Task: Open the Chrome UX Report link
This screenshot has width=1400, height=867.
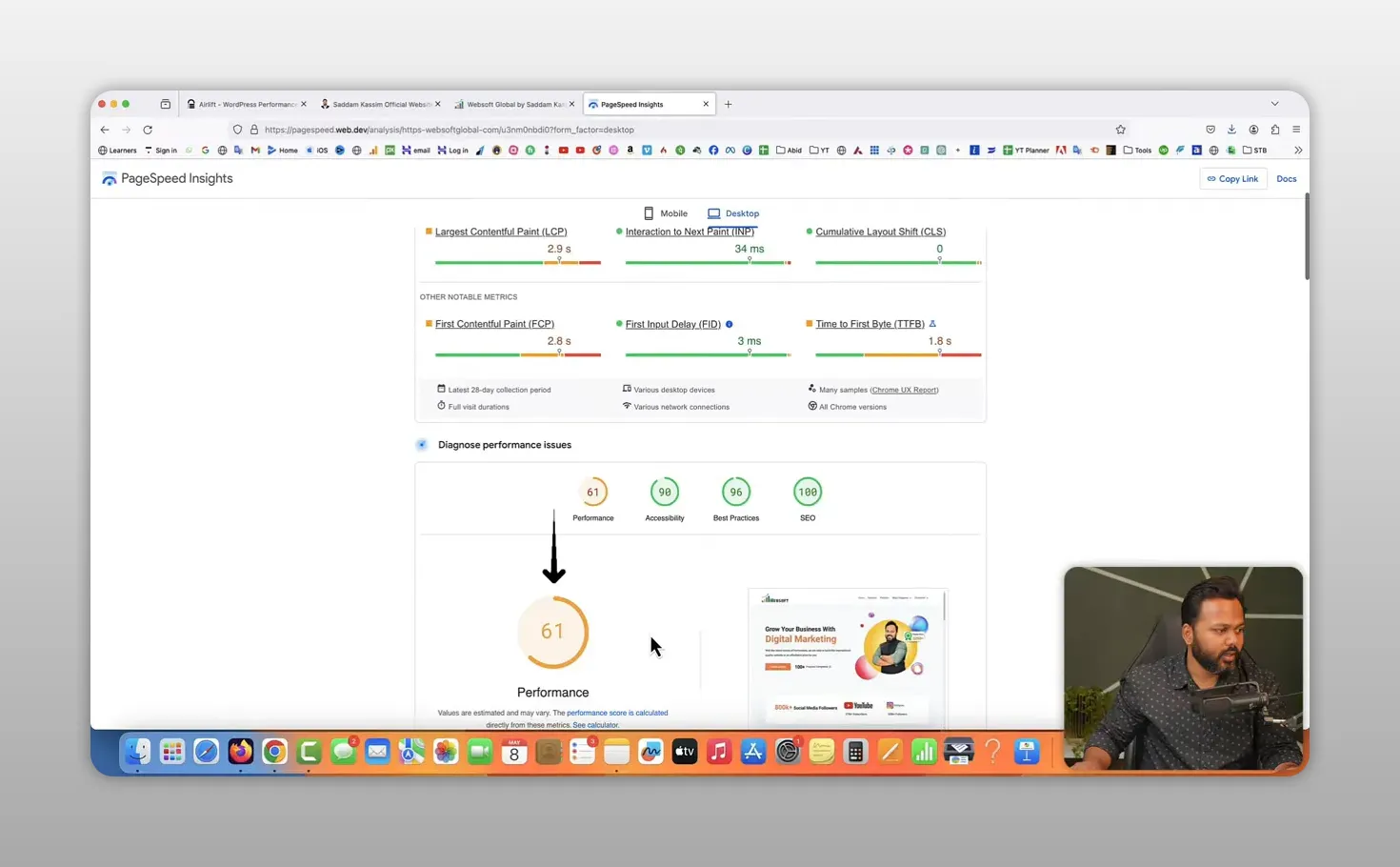Action: tap(904, 390)
